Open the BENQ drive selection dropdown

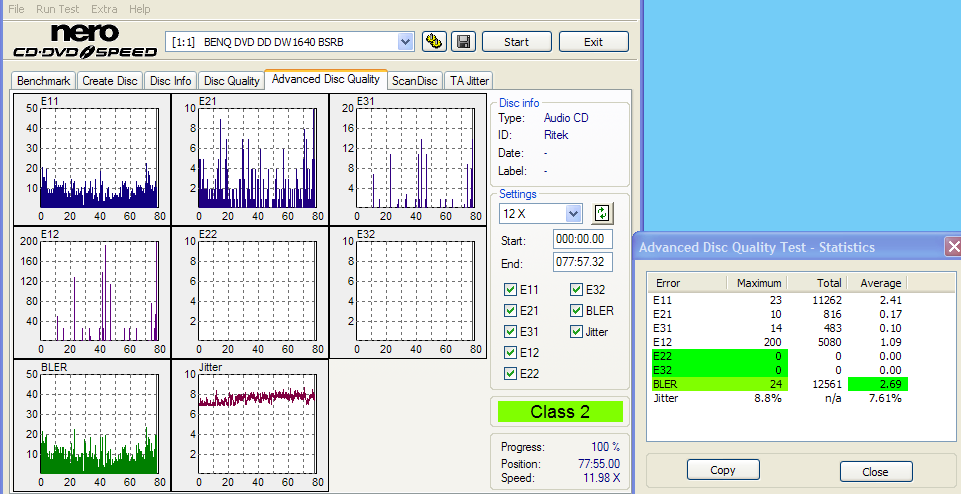tap(405, 42)
